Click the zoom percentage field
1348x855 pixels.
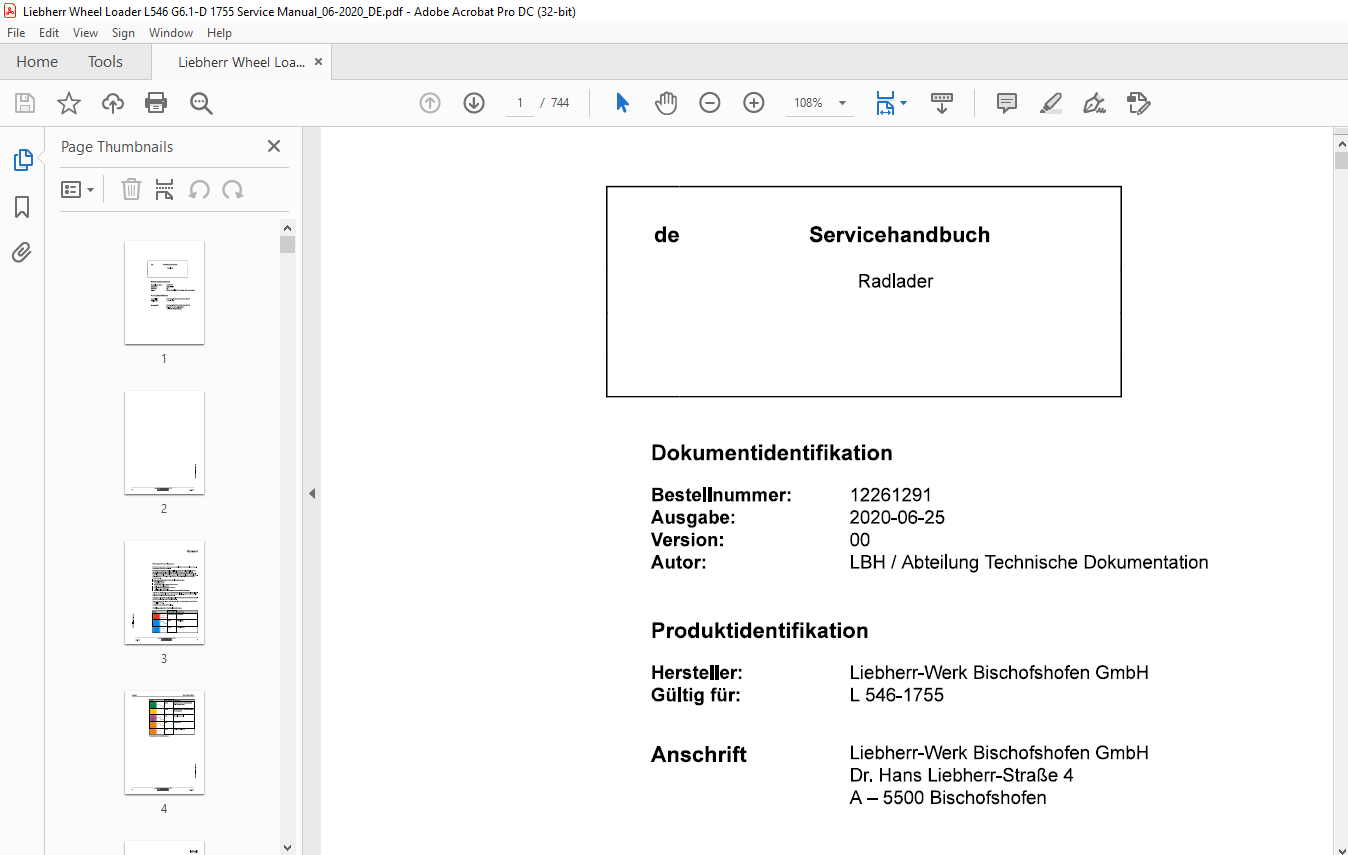pyautogui.click(x=808, y=103)
